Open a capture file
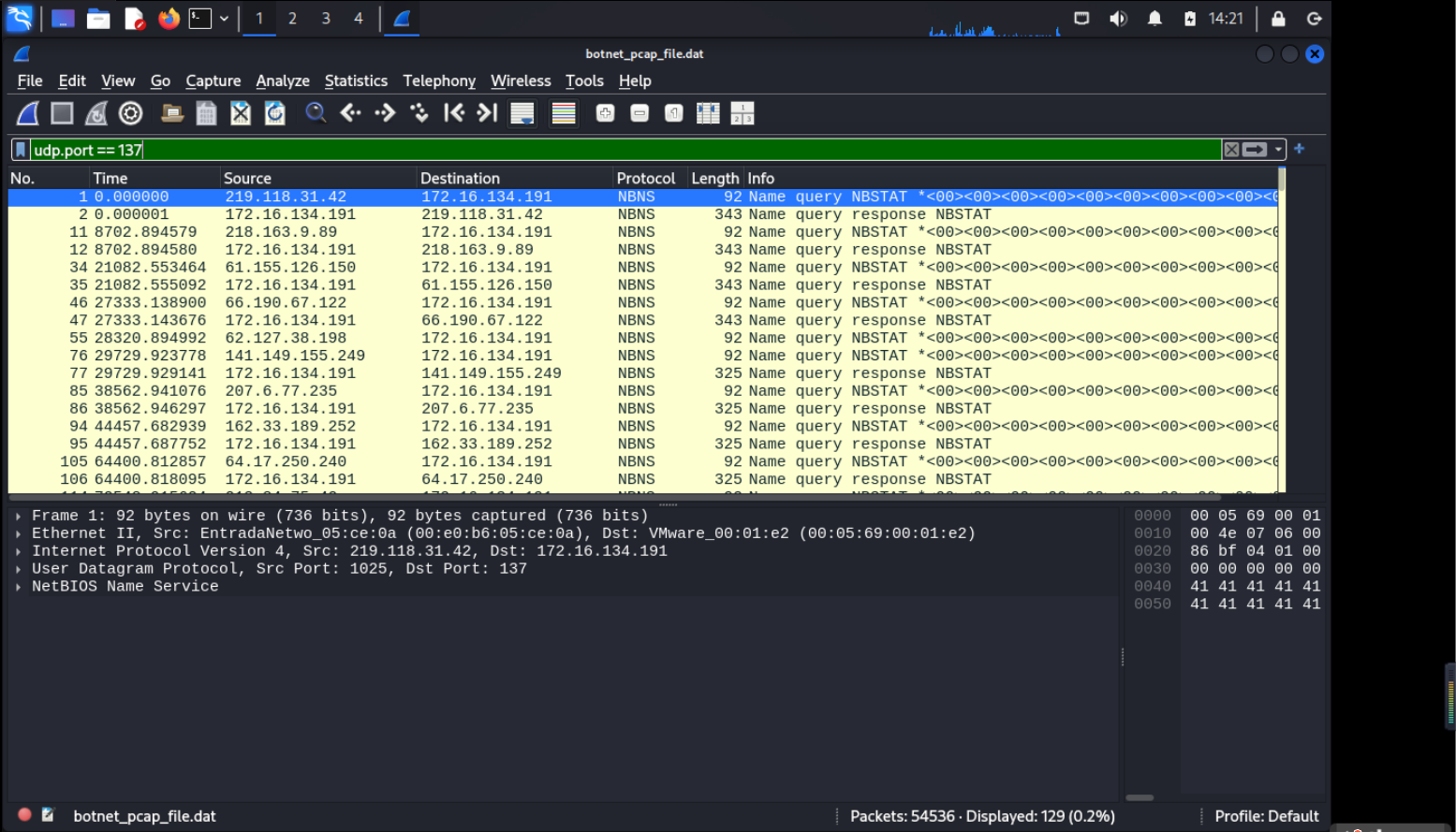 point(172,113)
